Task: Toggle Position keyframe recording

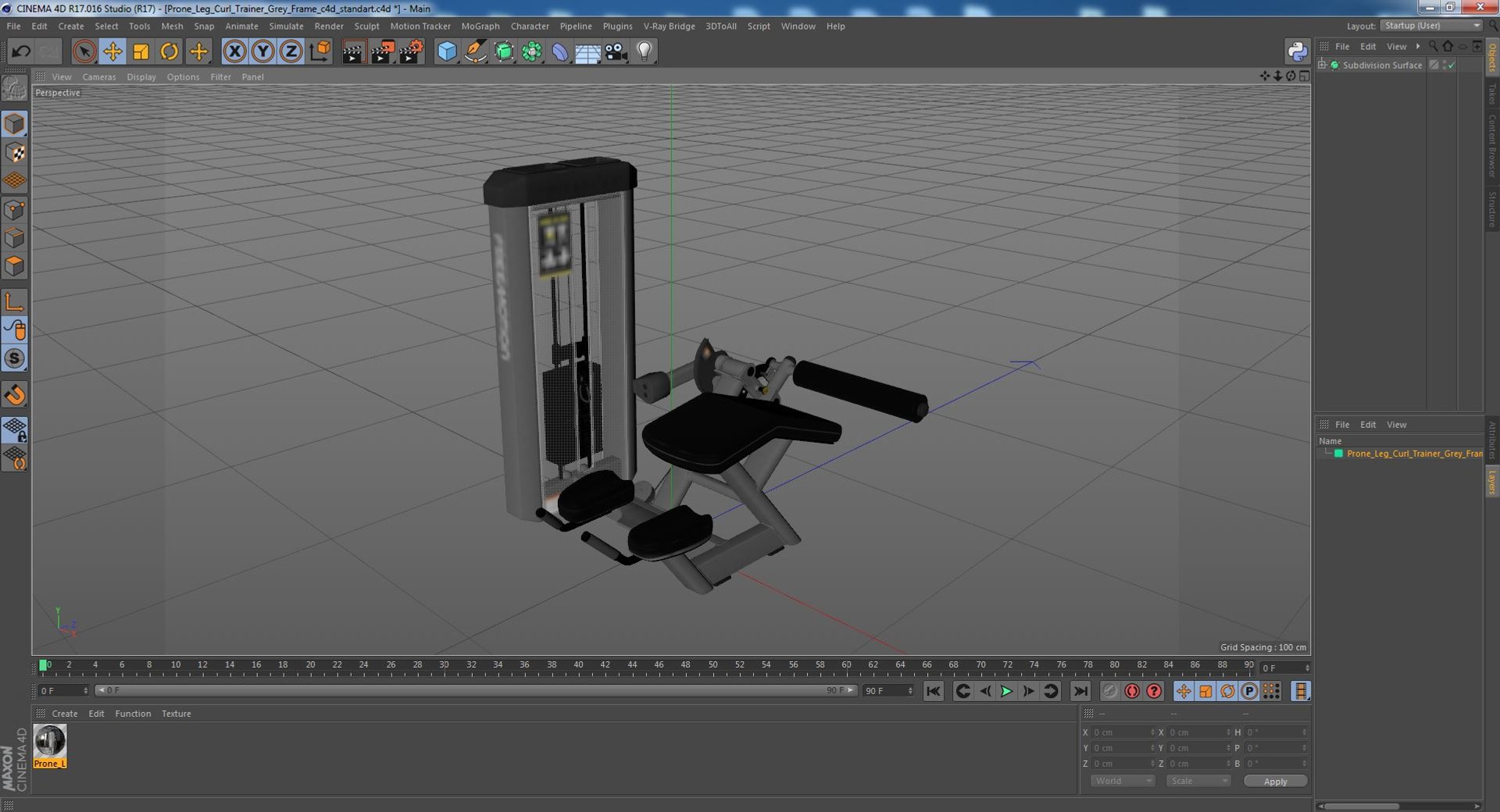Action: pyautogui.click(x=1184, y=691)
